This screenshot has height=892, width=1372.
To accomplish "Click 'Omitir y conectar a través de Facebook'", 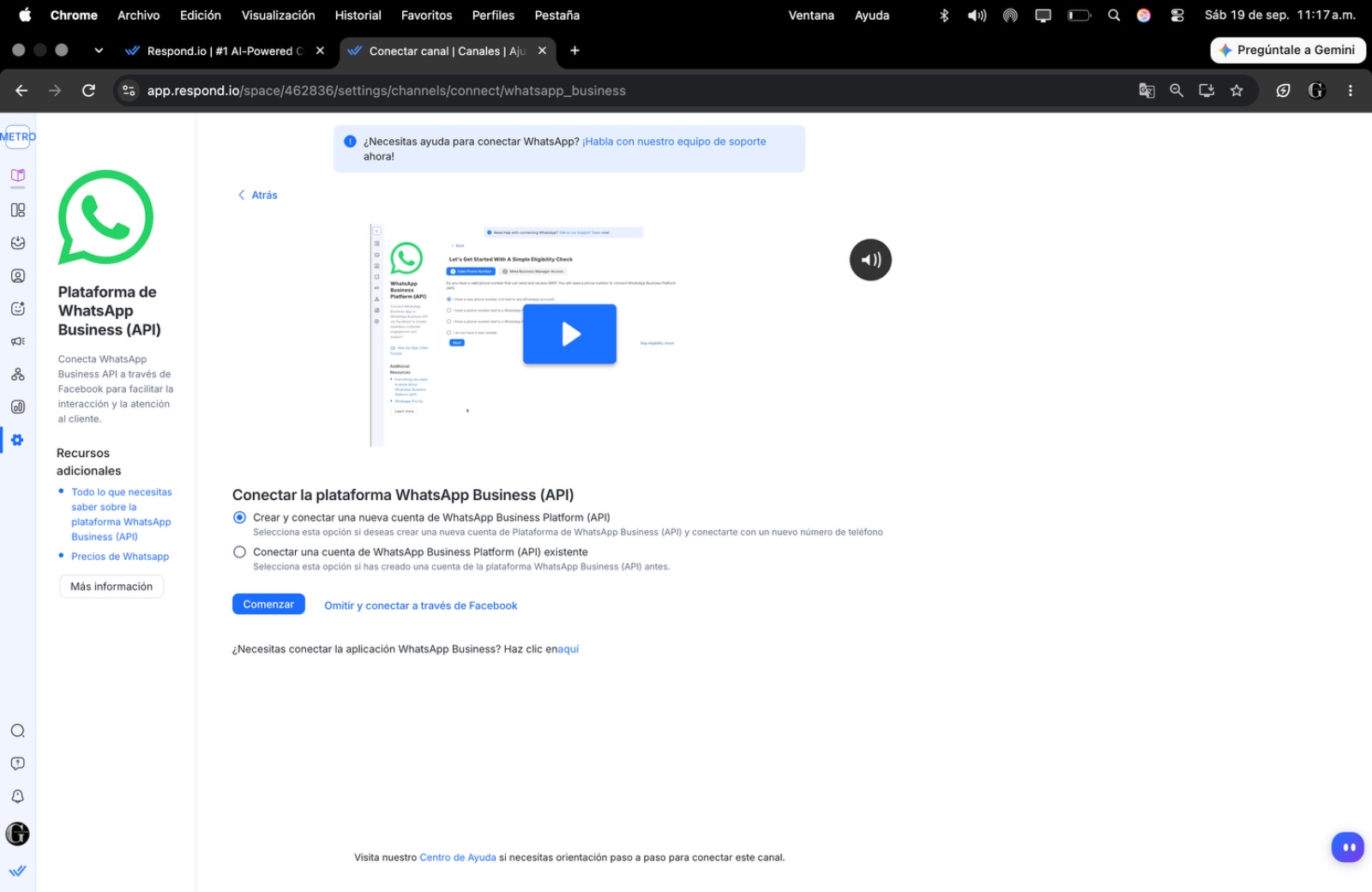I will click(421, 606).
